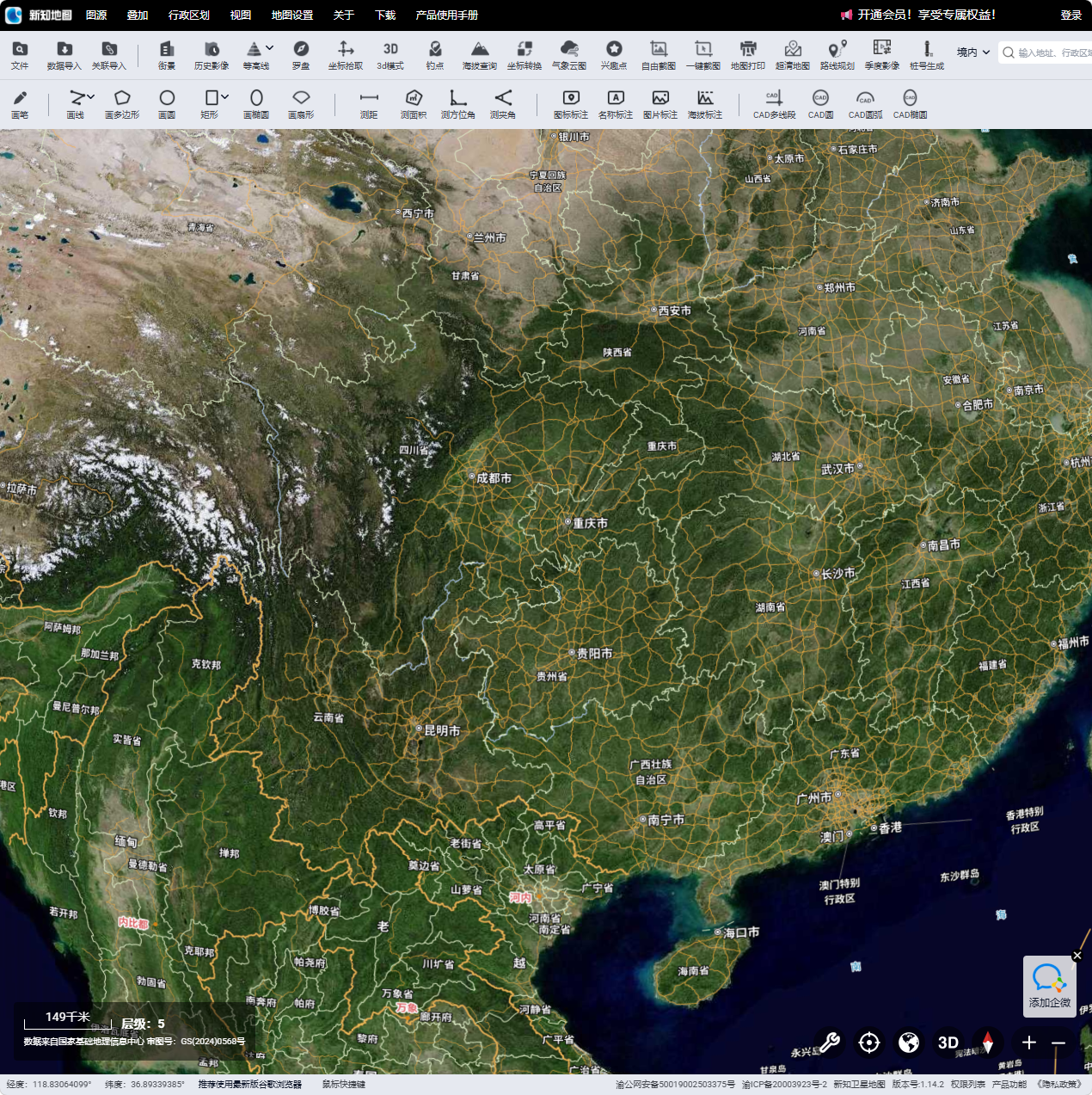Image resolution: width=1092 pixels, height=1095 pixels.
Task: Select the 测面积 area measurement tool
Action: (x=414, y=103)
